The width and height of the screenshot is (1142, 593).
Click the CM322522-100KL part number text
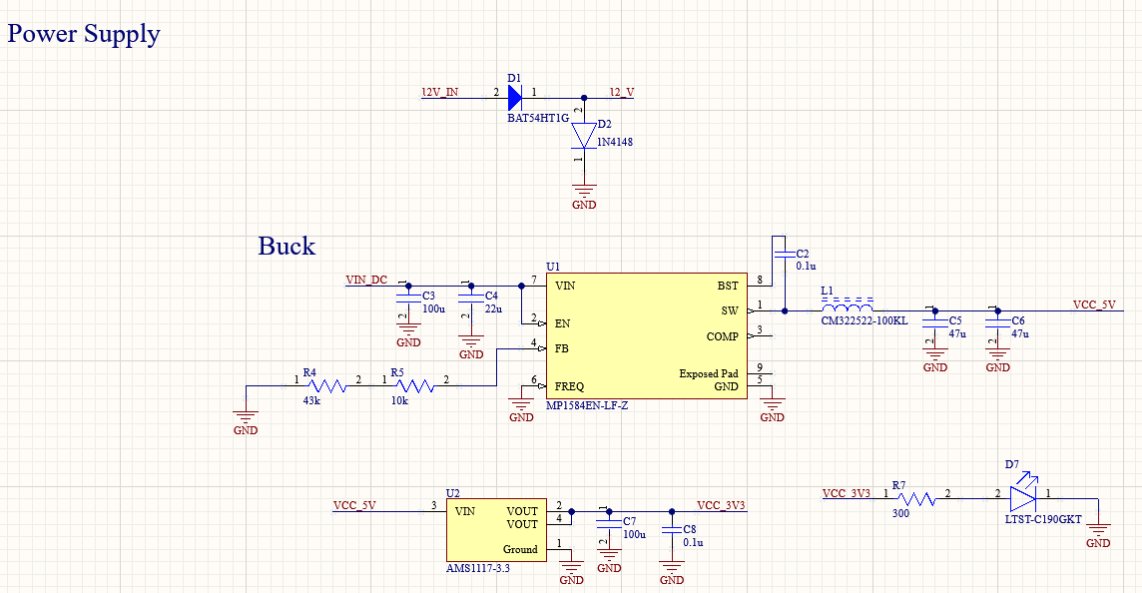865,321
